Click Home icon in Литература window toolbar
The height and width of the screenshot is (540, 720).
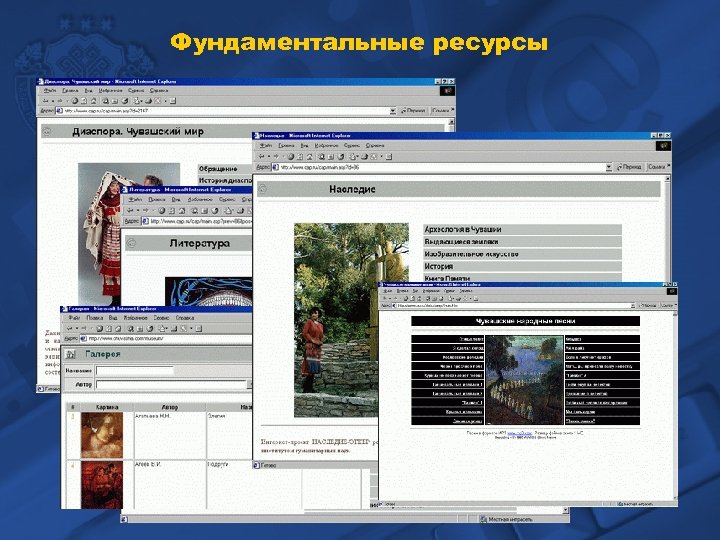[x=182, y=211]
